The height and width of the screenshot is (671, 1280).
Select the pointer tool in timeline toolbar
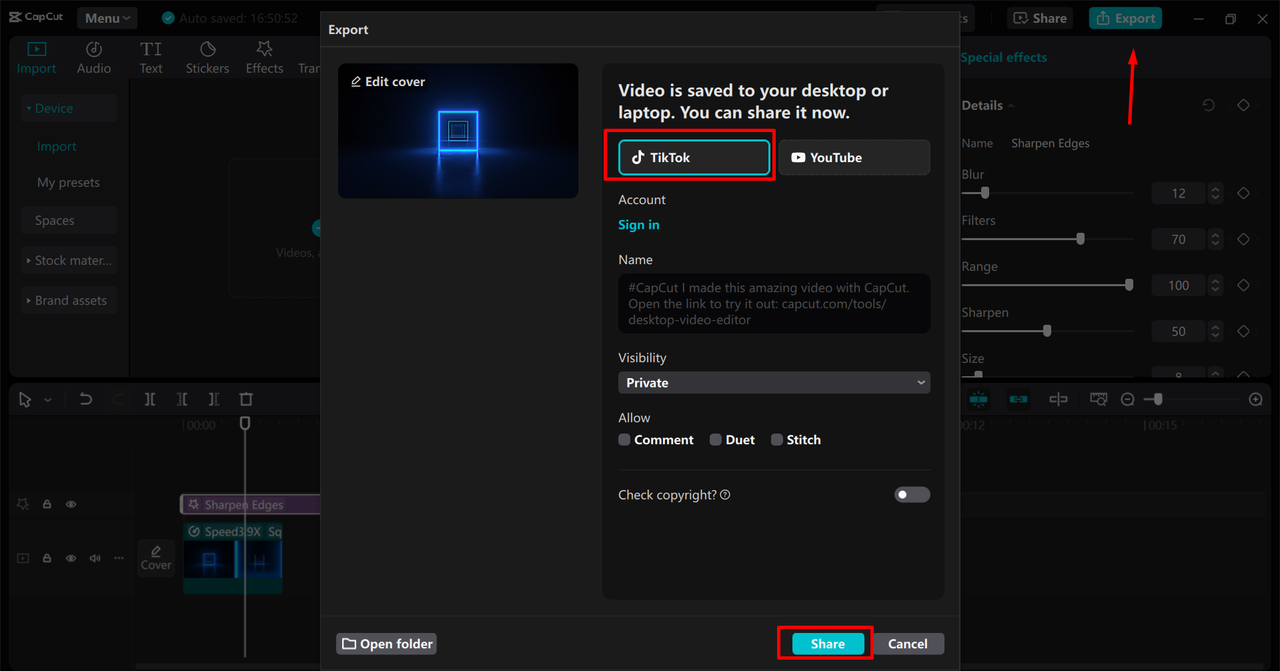coord(25,399)
